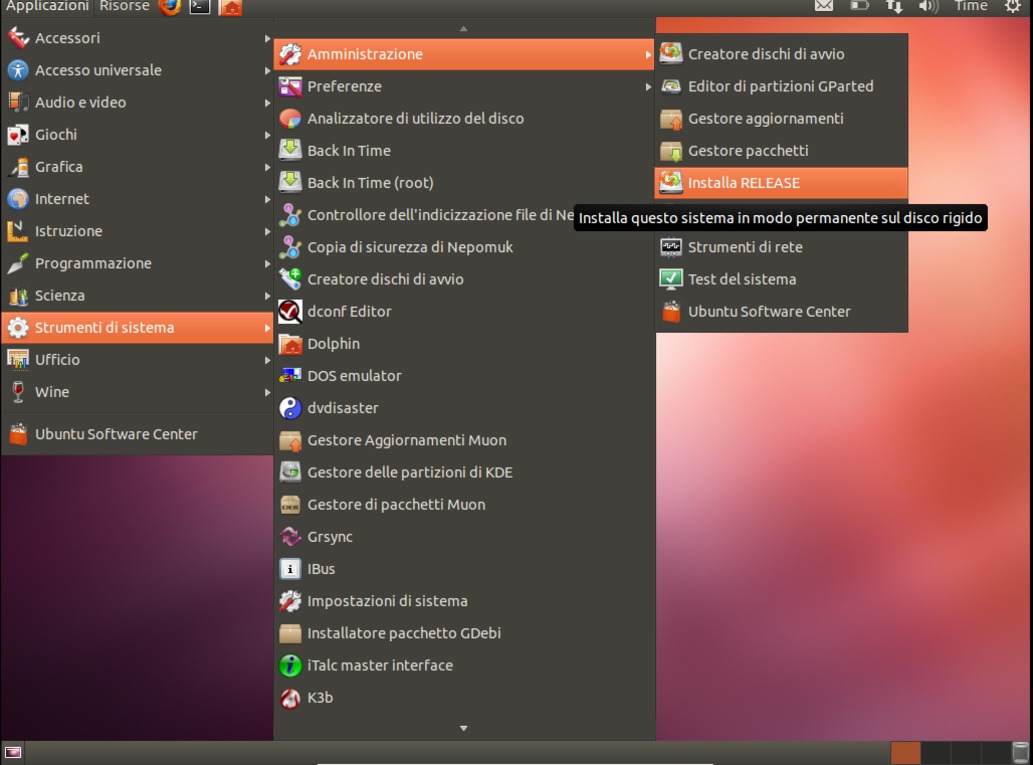
Task: Click the dconf Editor icon
Action: [x=290, y=312]
